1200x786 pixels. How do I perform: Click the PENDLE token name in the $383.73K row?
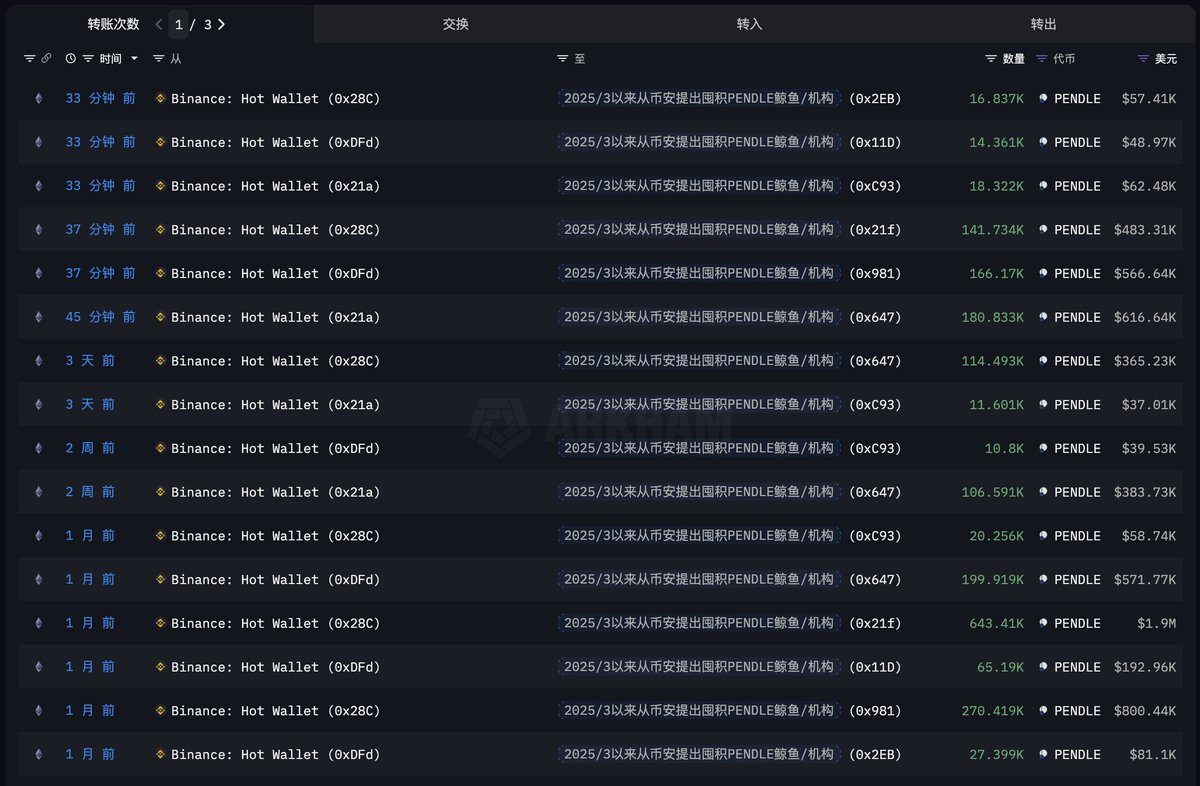pyautogui.click(x=1077, y=492)
